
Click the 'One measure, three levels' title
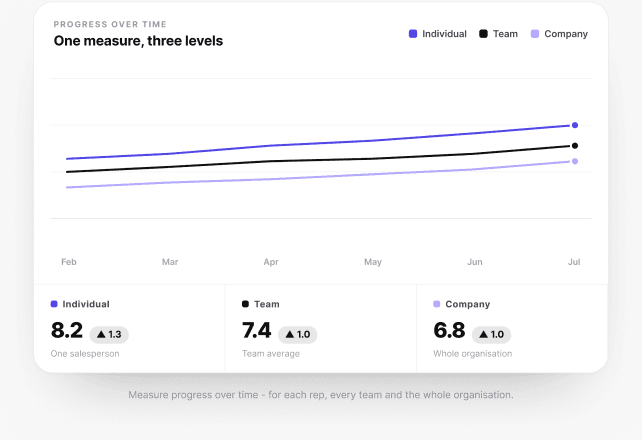click(x=138, y=41)
